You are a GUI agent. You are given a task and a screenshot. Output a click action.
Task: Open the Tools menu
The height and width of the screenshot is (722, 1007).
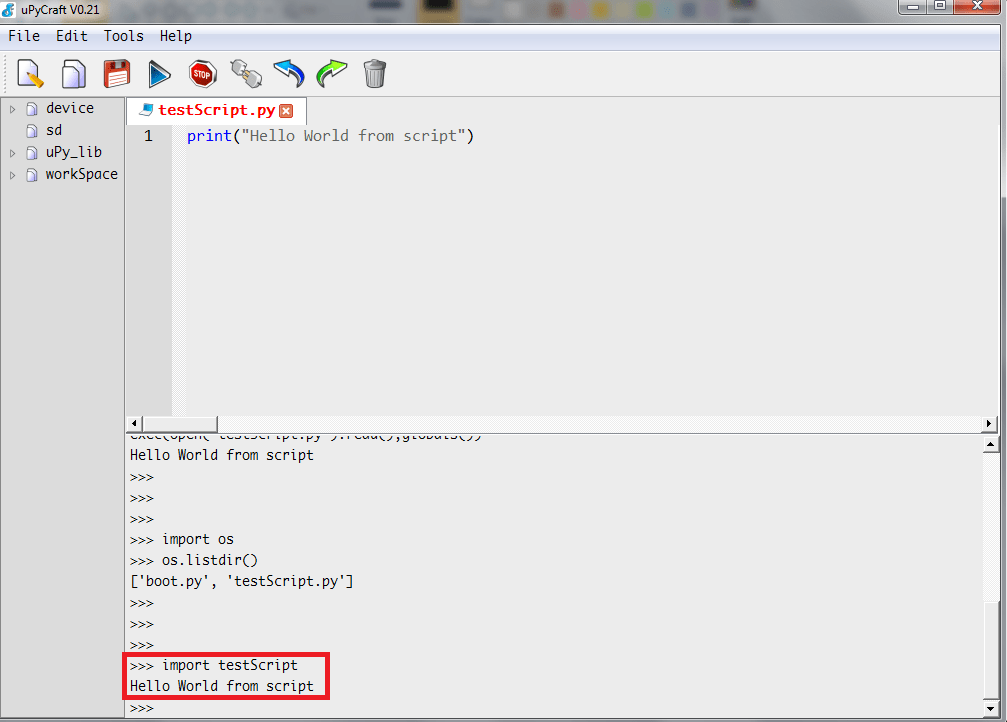click(x=123, y=36)
